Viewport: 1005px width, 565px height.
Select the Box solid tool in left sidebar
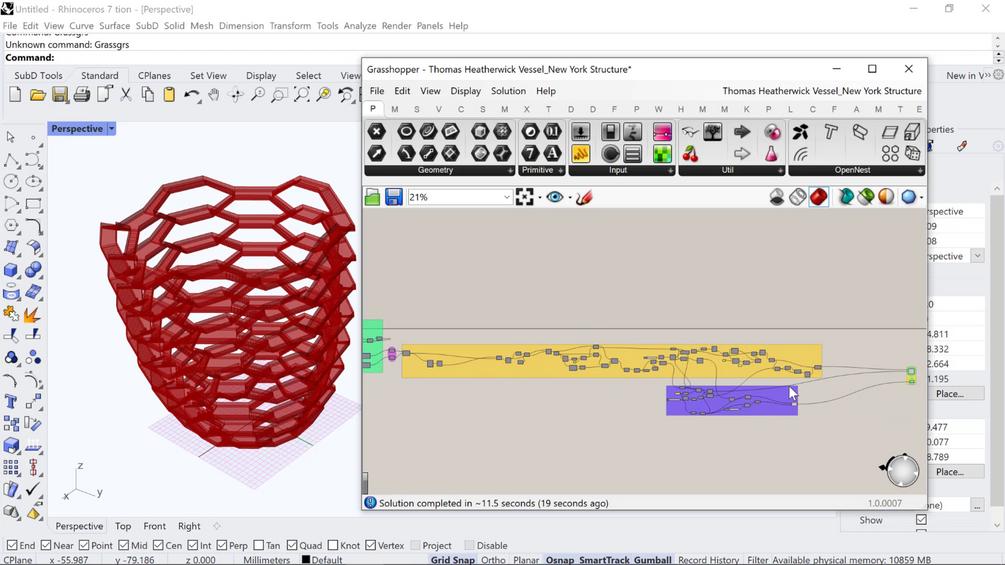[x=11, y=270]
